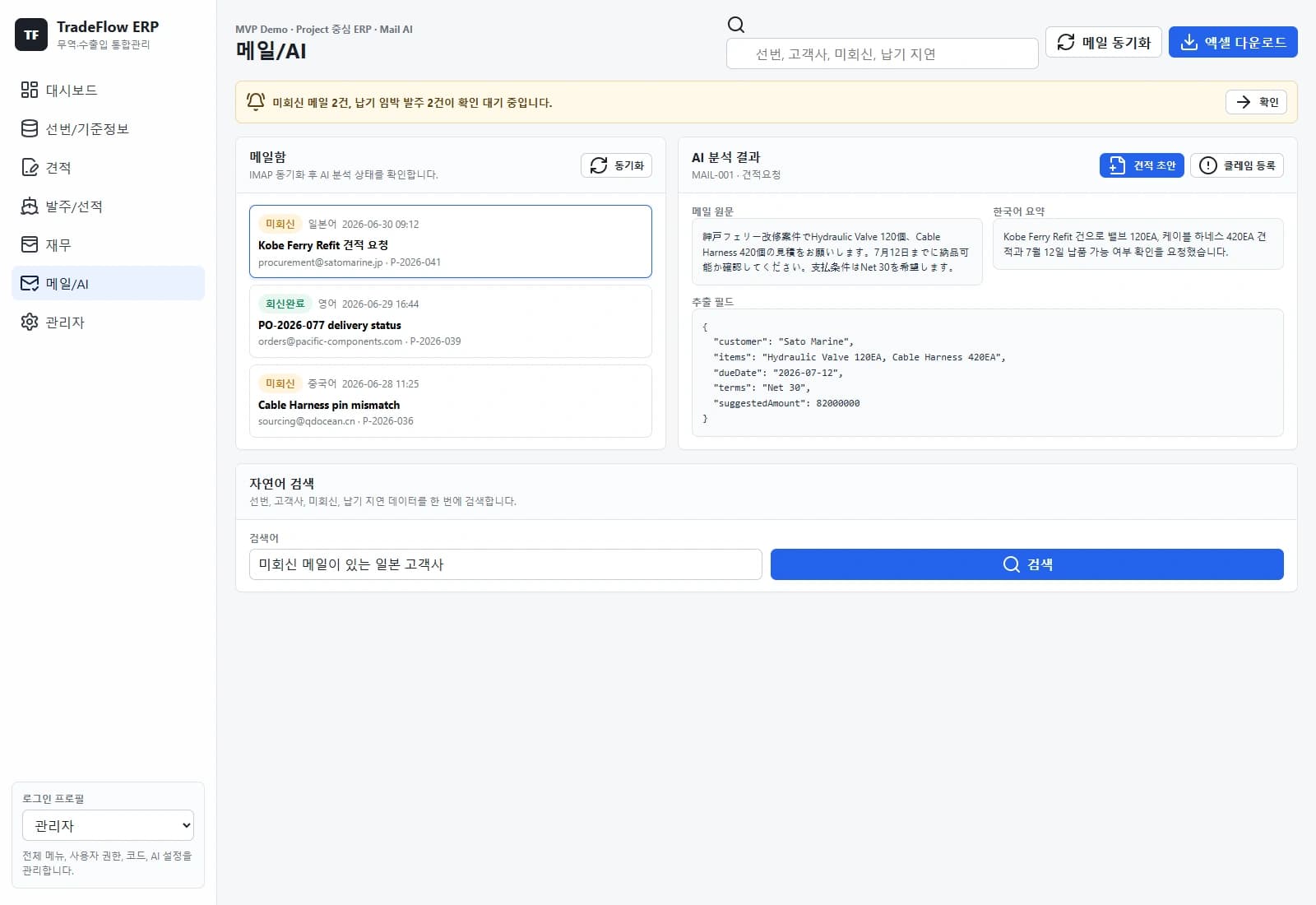This screenshot has width=1316, height=905.
Task: Select the PO-2026-077 delivery status mail
Action: click(x=451, y=321)
